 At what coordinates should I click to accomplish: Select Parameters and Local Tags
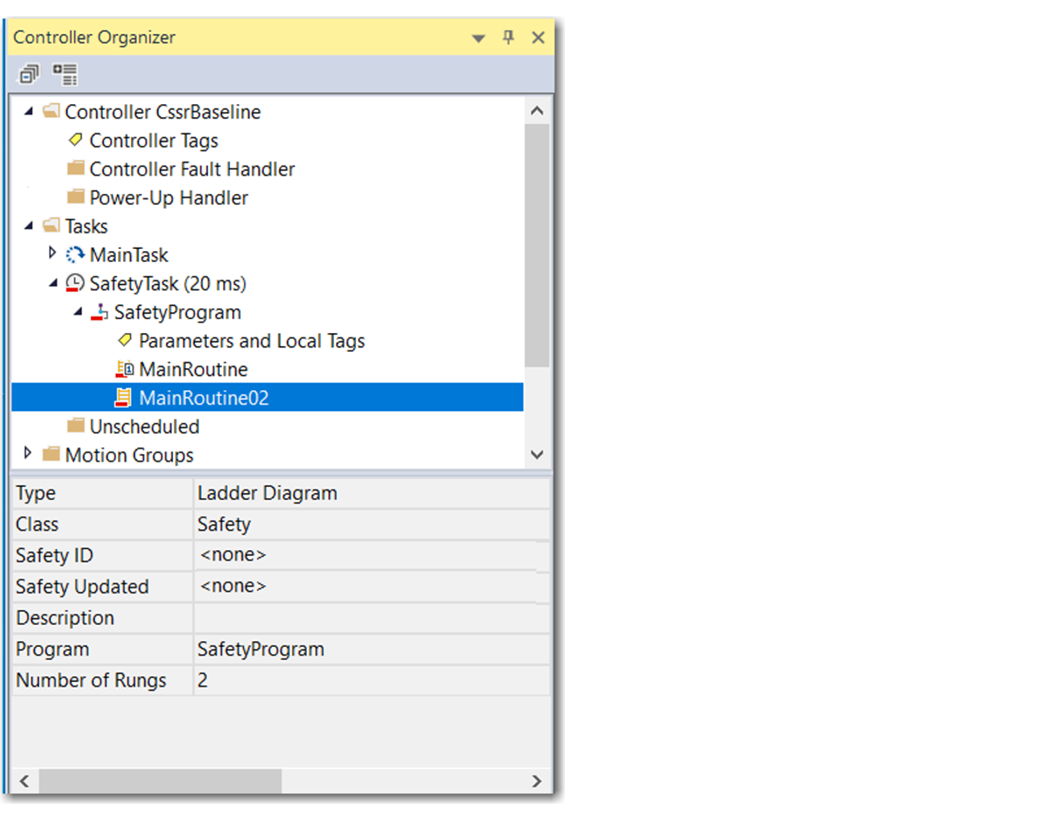[x=251, y=341]
